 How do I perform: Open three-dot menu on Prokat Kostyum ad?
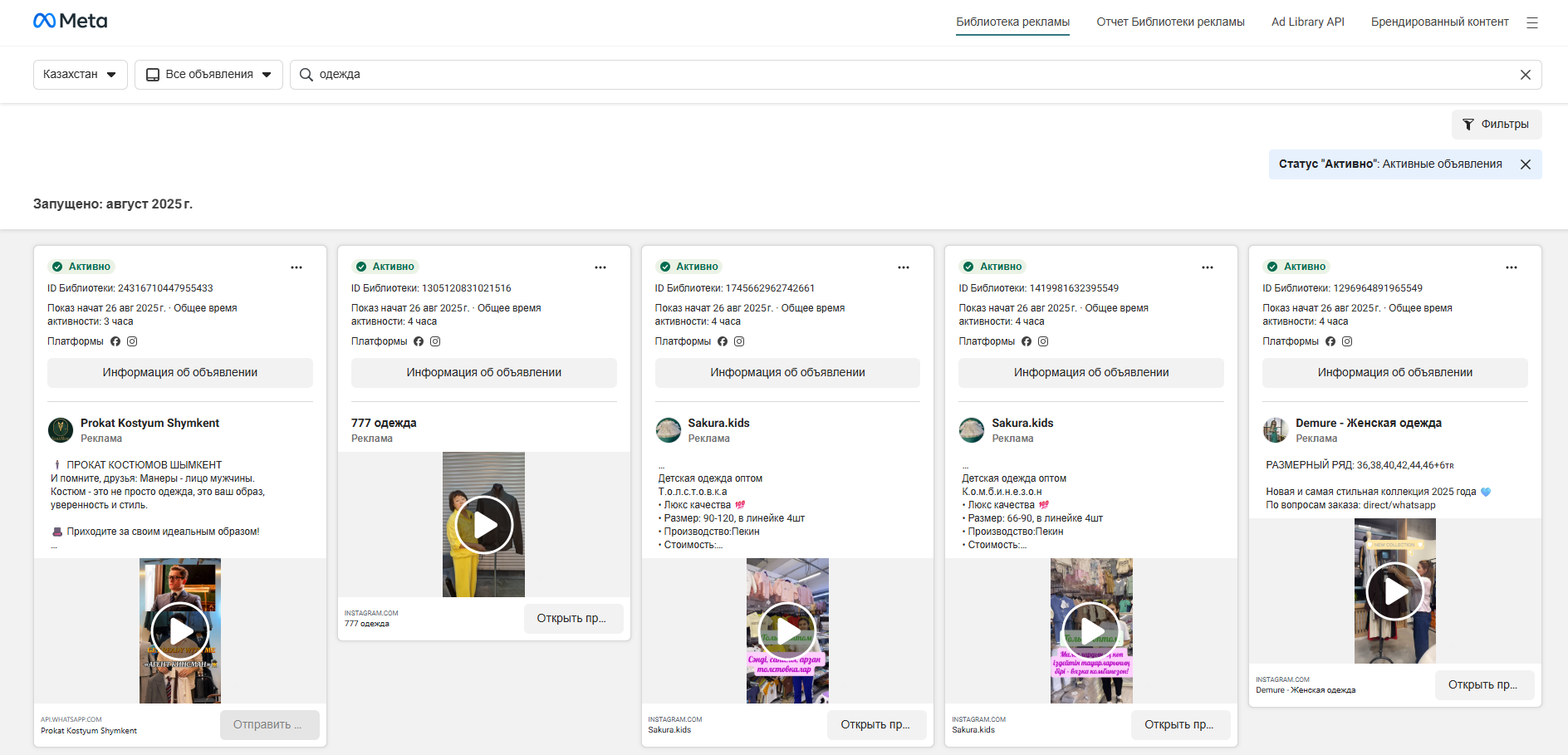pyautogui.click(x=296, y=267)
